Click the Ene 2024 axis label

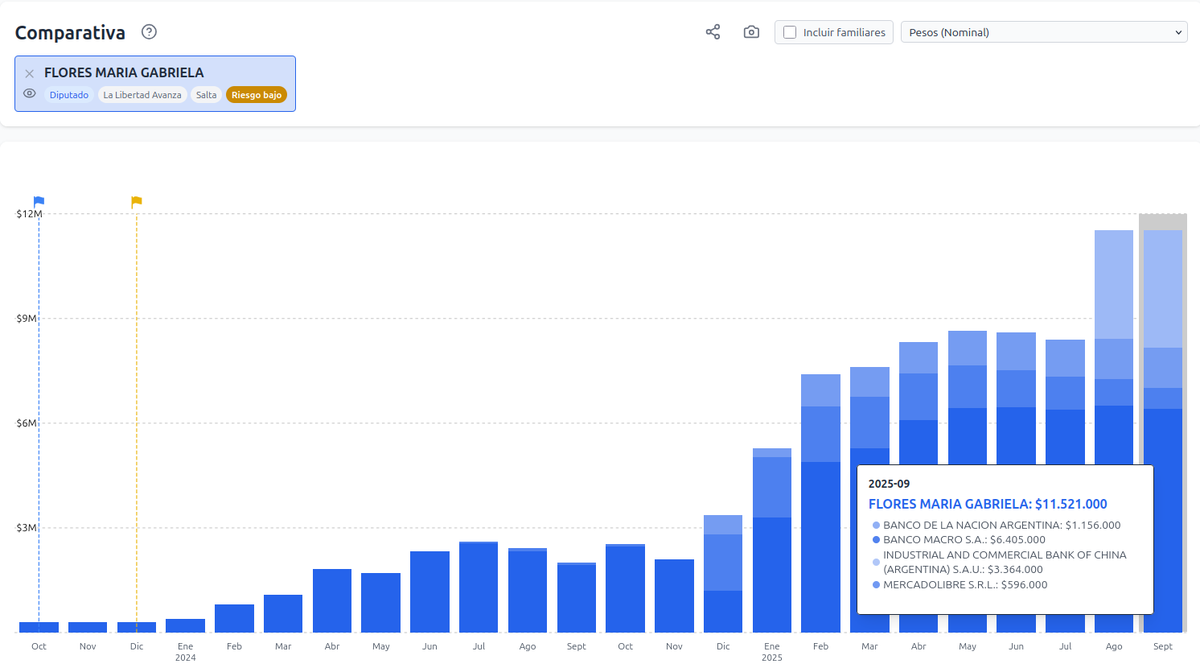pos(186,652)
